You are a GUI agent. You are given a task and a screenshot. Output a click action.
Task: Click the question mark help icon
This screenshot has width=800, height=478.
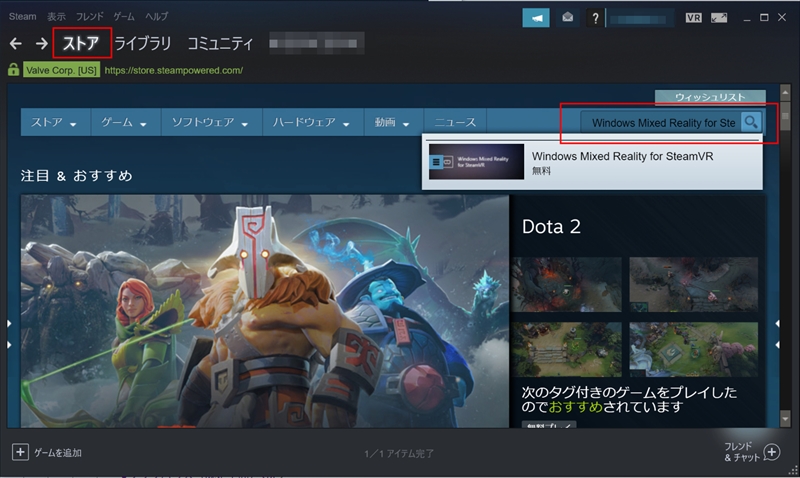coord(596,18)
